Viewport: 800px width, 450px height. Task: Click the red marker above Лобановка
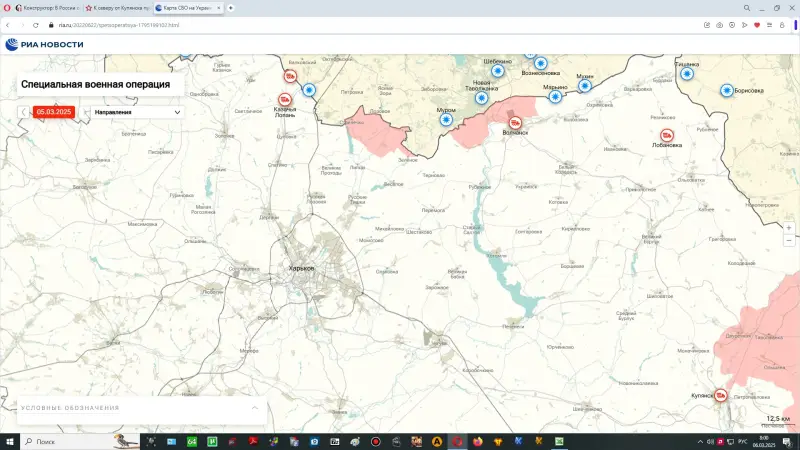click(x=667, y=135)
